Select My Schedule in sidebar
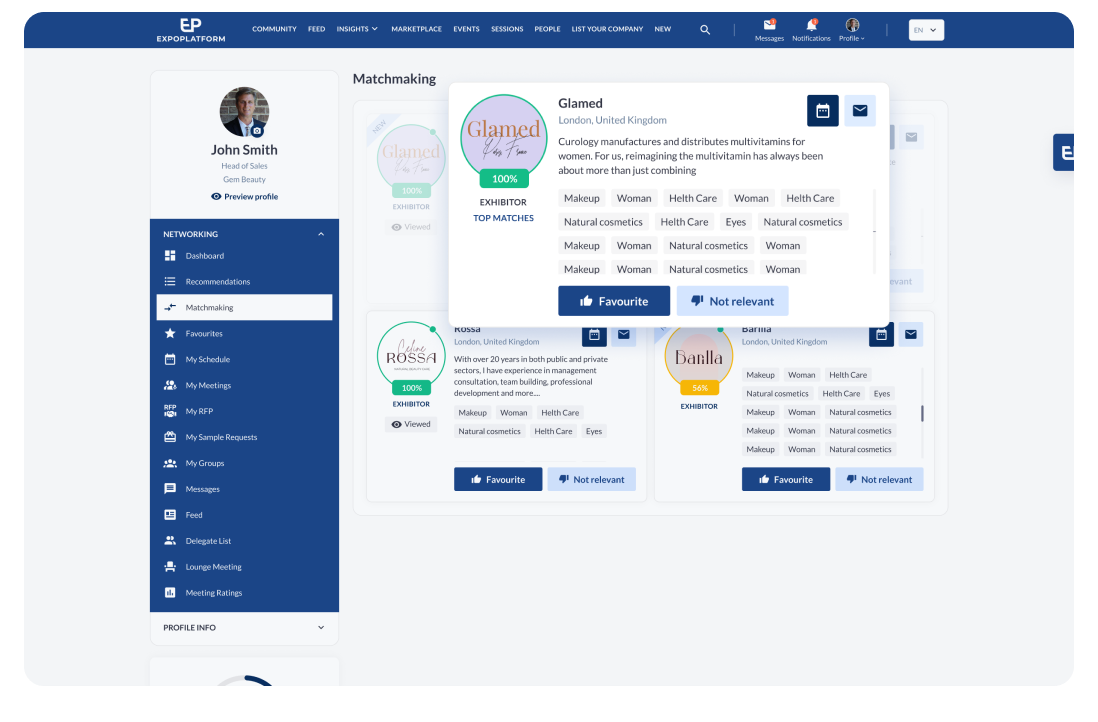1098x722 pixels. pos(207,359)
